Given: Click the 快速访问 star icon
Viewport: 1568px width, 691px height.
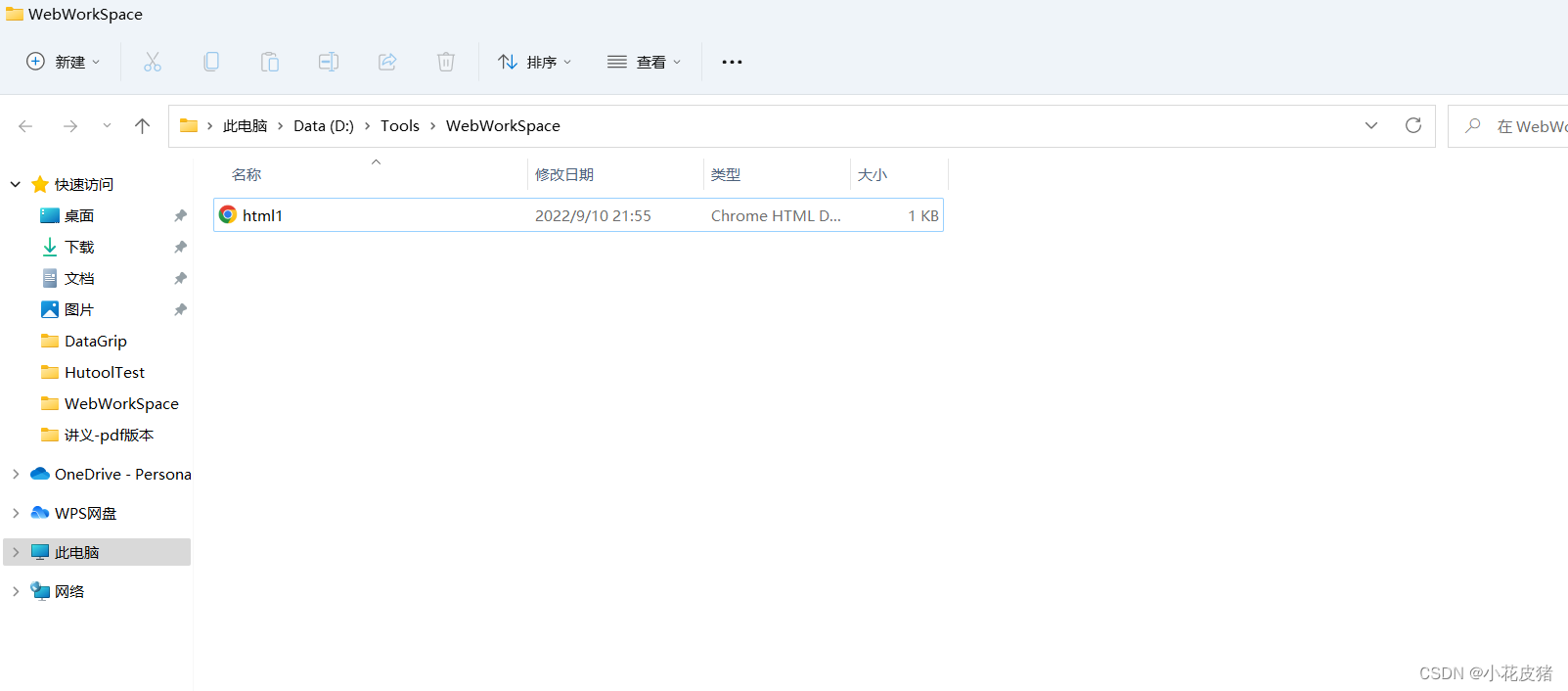Looking at the screenshot, I should [x=40, y=184].
